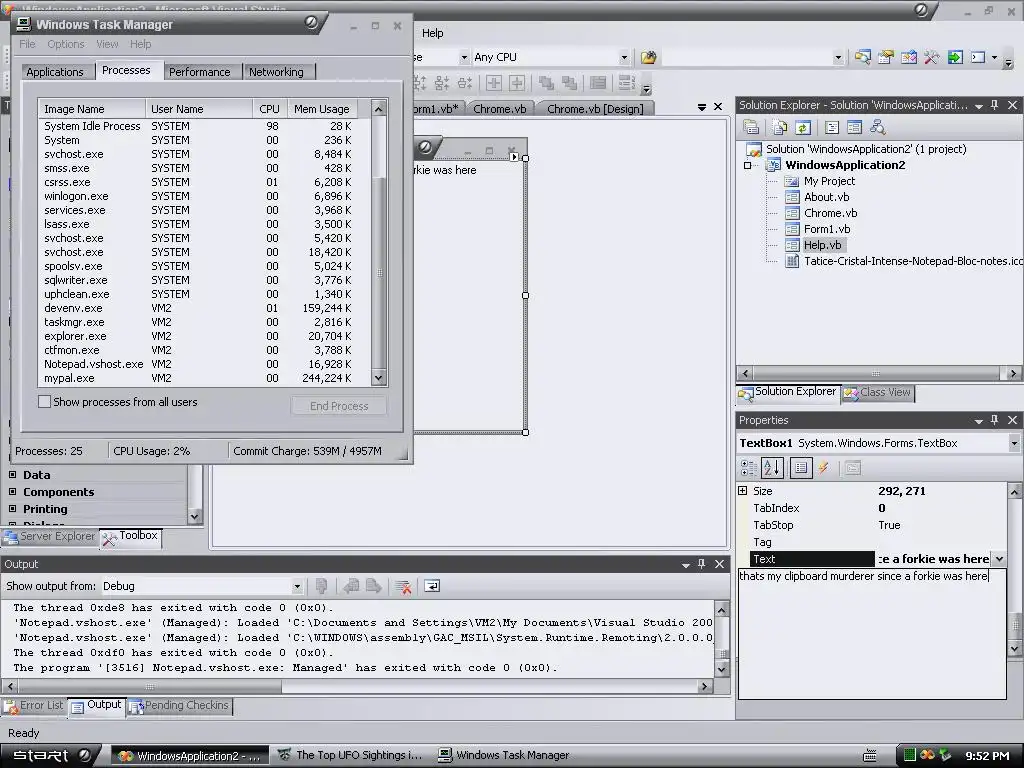The height and width of the screenshot is (768, 1024).
Task: Open Help menu in Visual Studio
Action: pyautogui.click(x=432, y=33)
